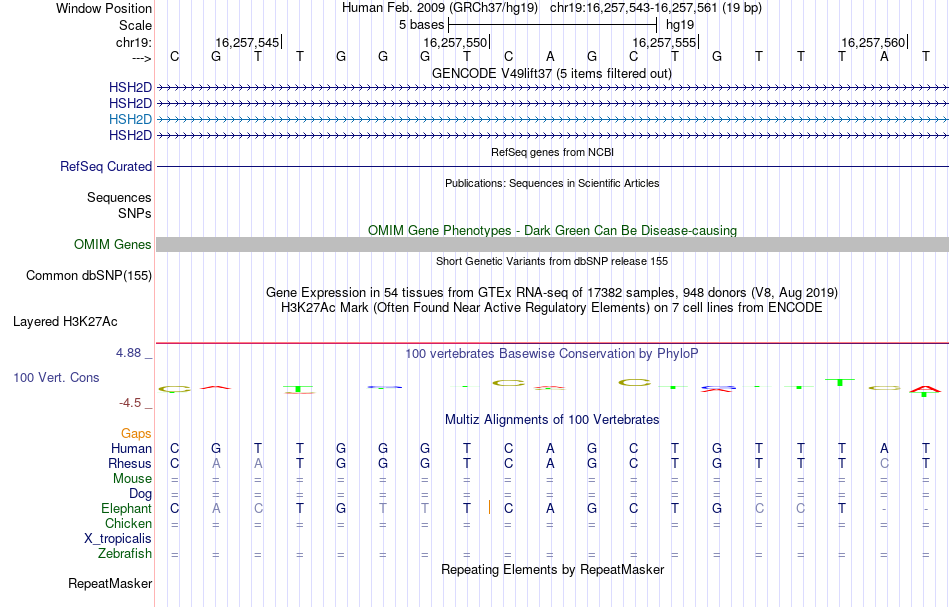Viewport: 950px width, 607px height.
Task: Click the light-blue HSH2D transcript label
Action: [130, 119]
